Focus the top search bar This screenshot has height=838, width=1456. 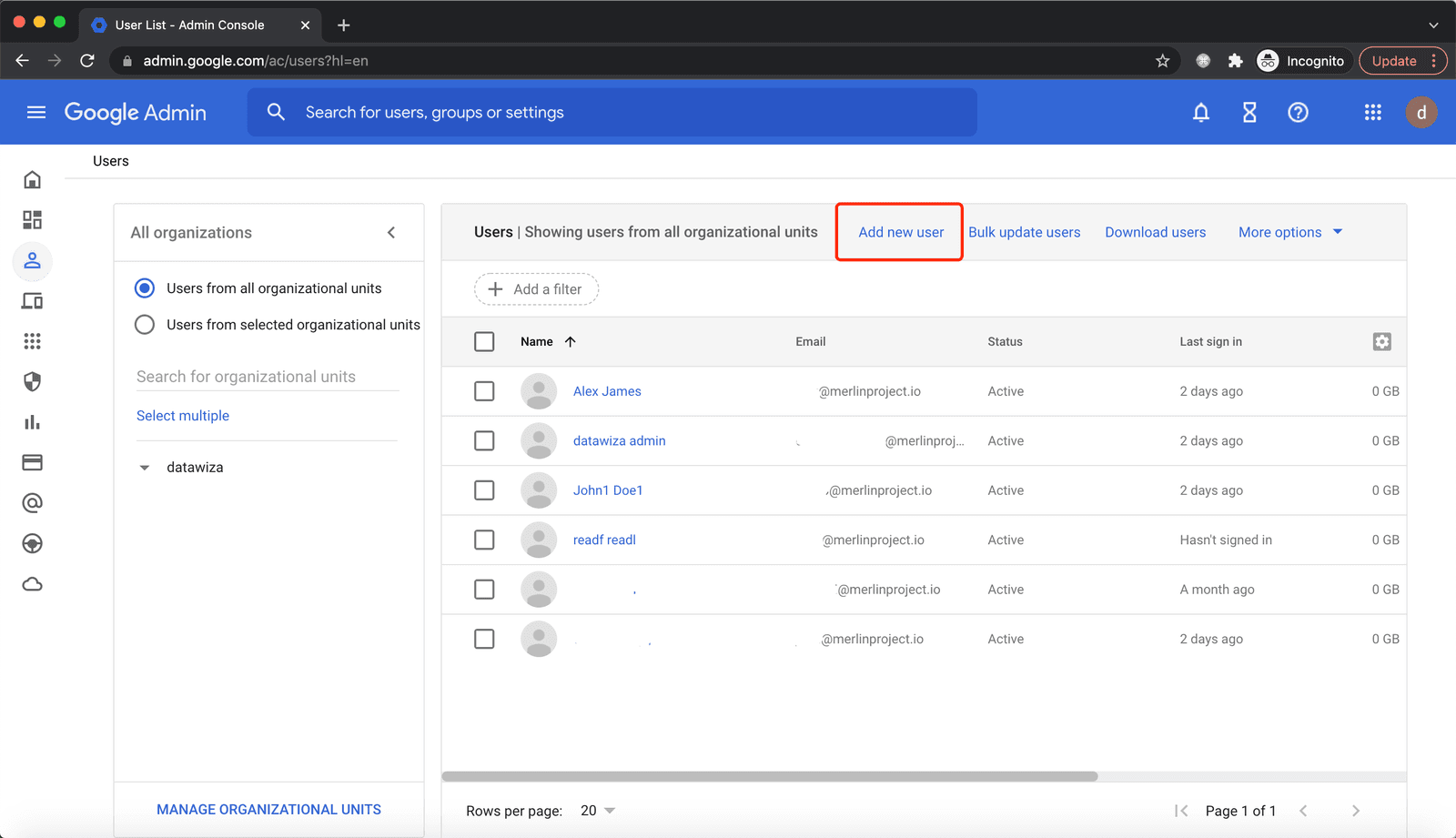click(612, 112)
